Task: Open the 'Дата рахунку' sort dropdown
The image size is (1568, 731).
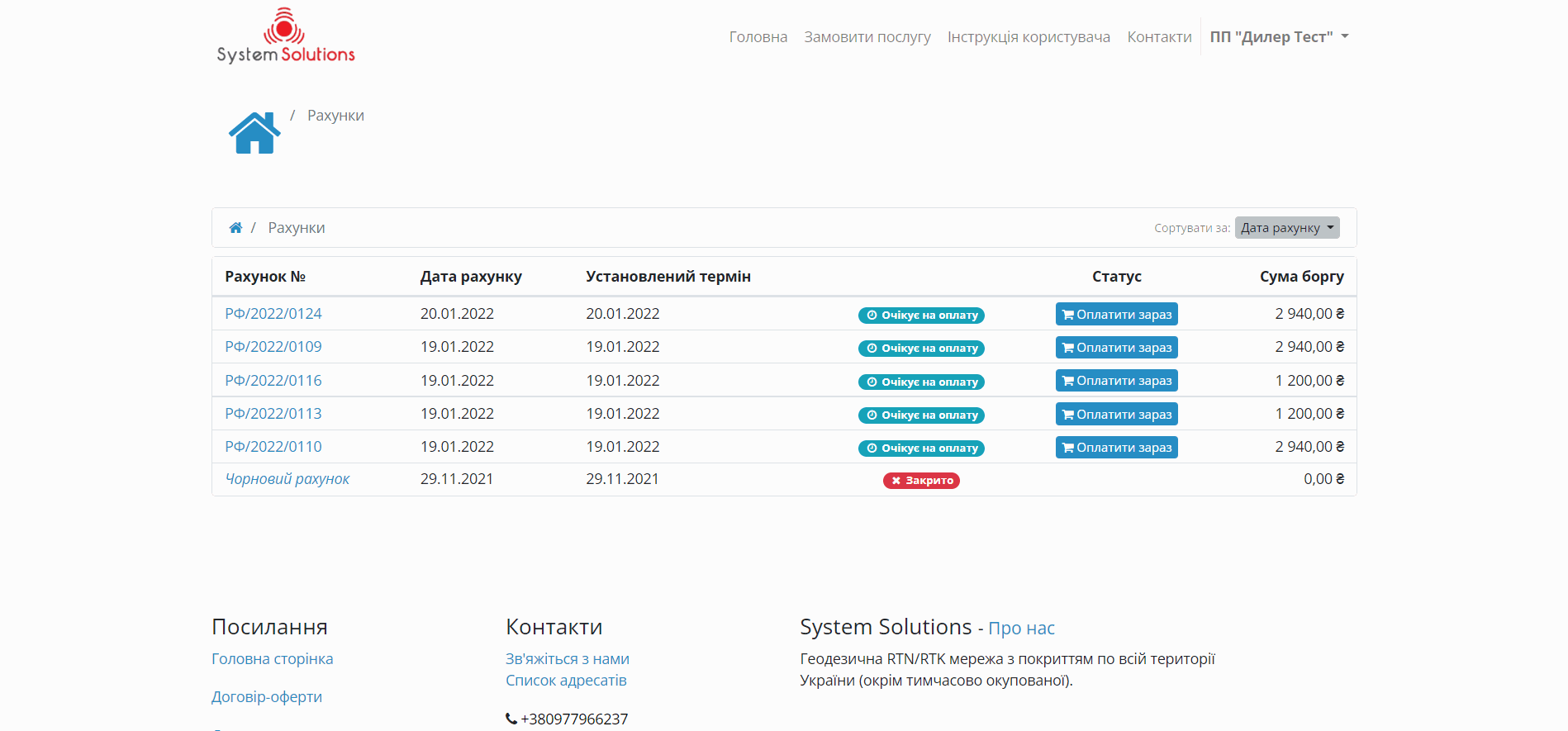Action: click(1286, 228)
